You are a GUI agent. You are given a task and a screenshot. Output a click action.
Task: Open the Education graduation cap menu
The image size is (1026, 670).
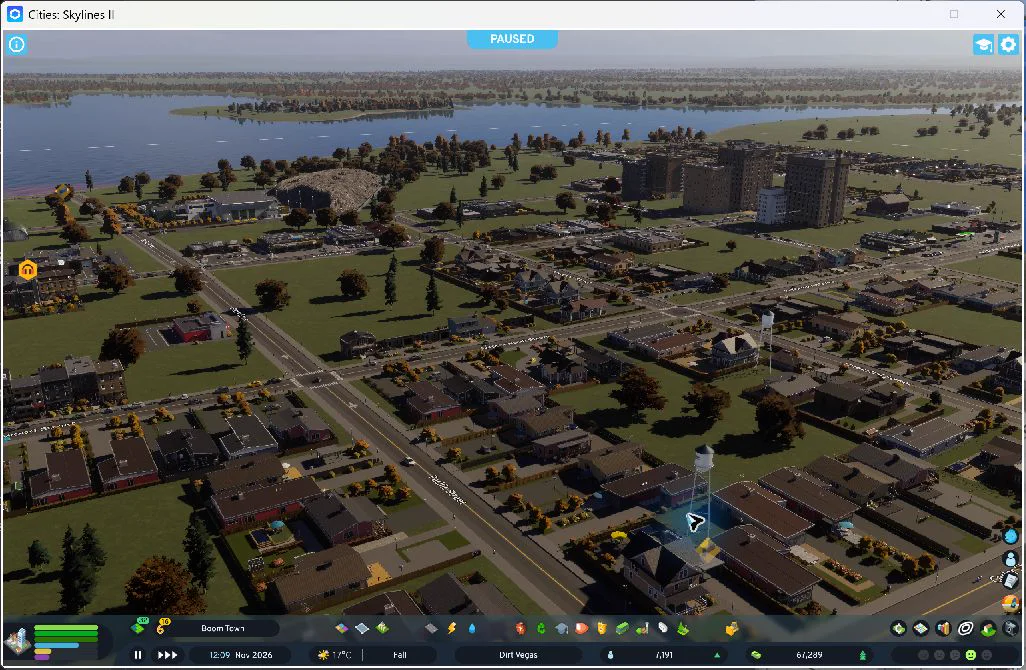pyautogui.click(x=561, y=628)
